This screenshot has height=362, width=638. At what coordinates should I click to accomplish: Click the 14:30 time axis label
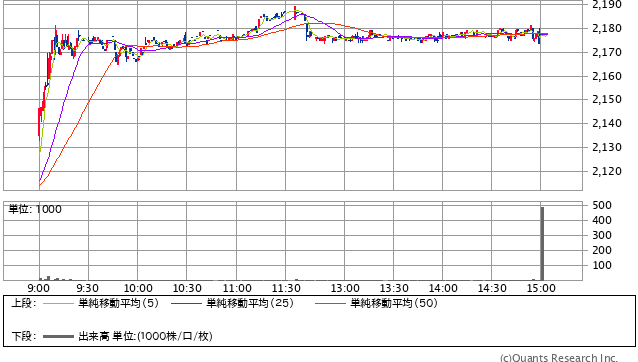point(492,288)
